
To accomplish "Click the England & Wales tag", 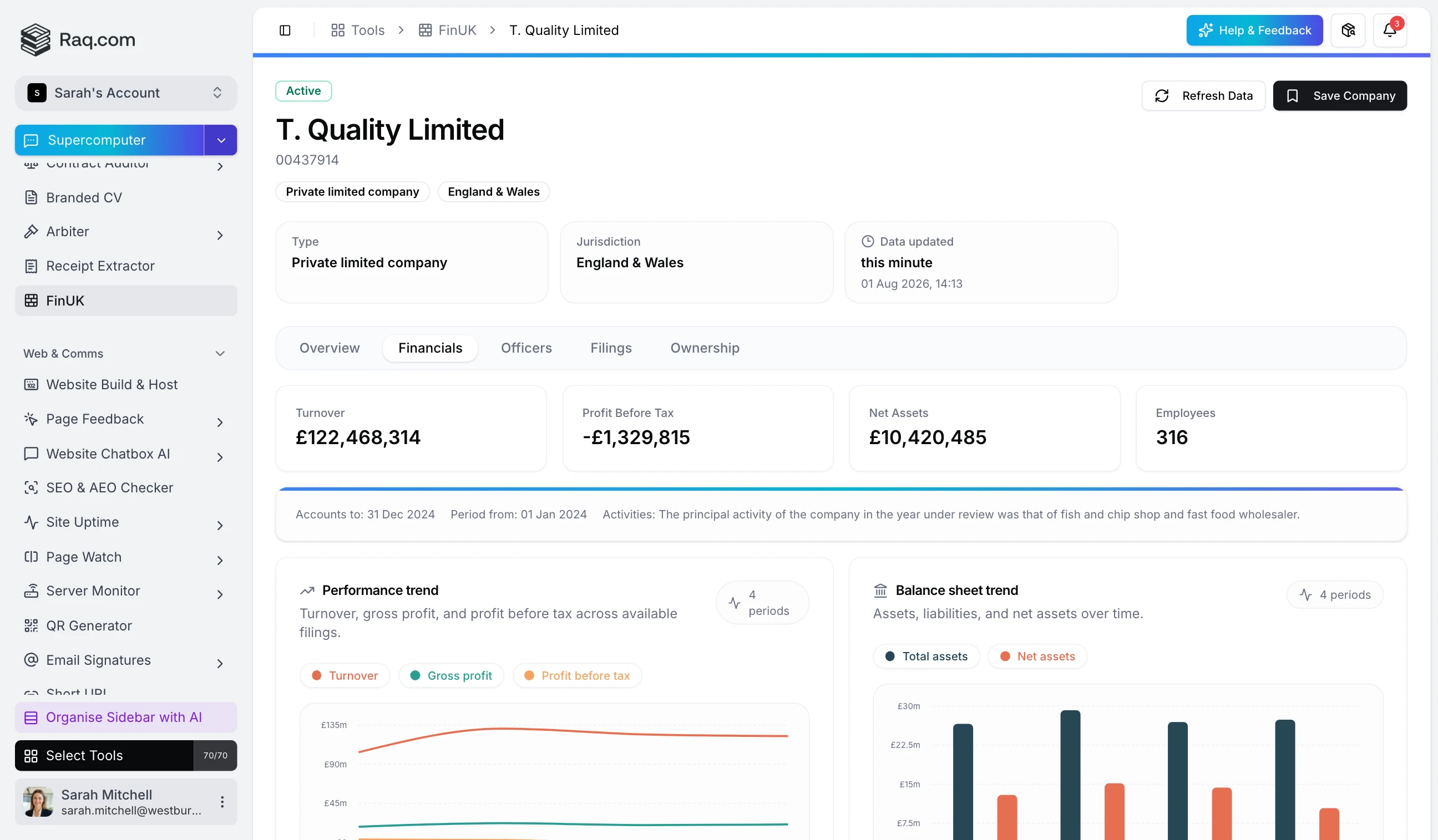I will click(x=494, y=192).
